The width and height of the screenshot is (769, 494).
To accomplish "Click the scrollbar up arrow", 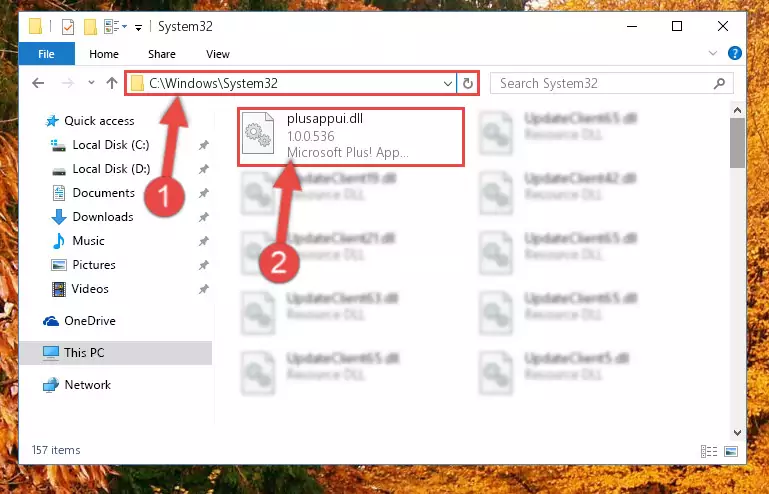I will tap(737, 110).
